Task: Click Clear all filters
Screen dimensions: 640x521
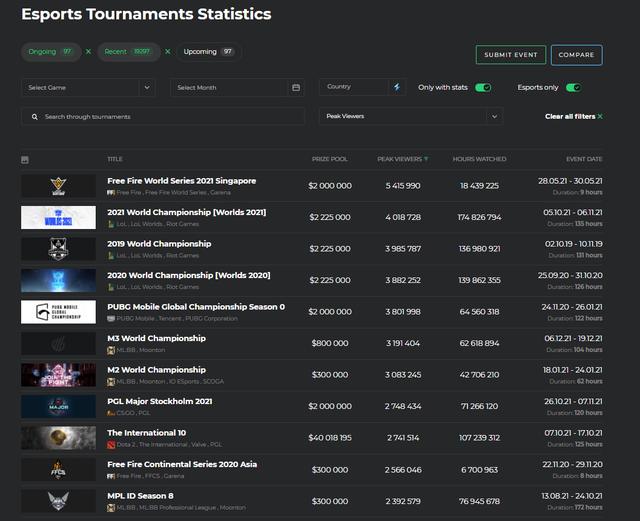Action: coord(573,116)
